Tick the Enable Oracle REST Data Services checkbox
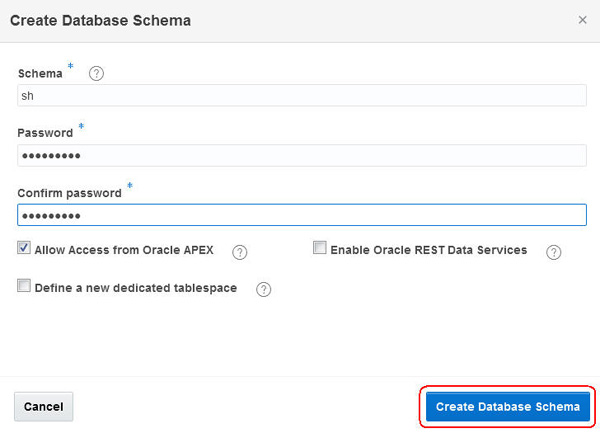The height and width of the screenshot is (433, 600). (x=320, y=249)
